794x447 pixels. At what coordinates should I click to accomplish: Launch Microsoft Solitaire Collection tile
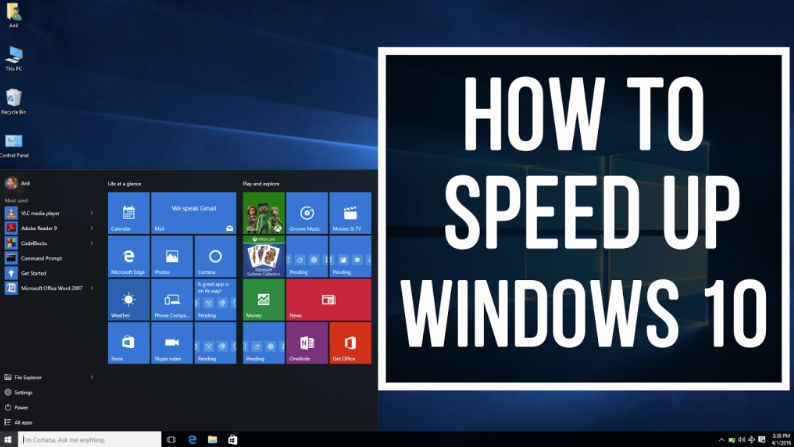[264, 256]
